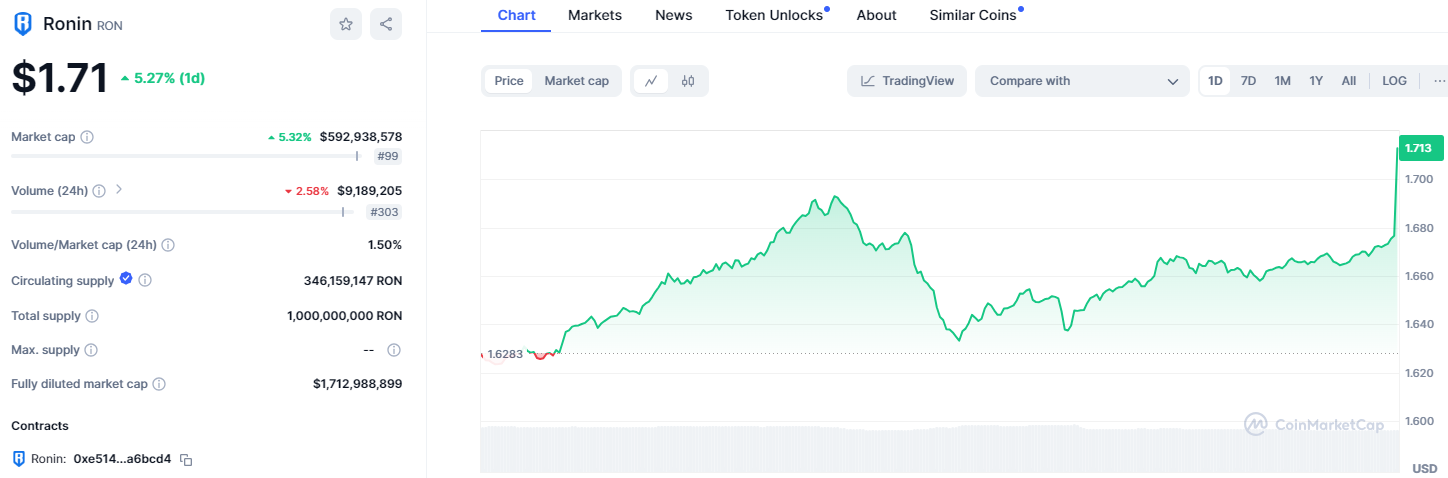The image size is (1448, 478).
Task: Click the $9,189,205 volume value
Action: point(370,191)
